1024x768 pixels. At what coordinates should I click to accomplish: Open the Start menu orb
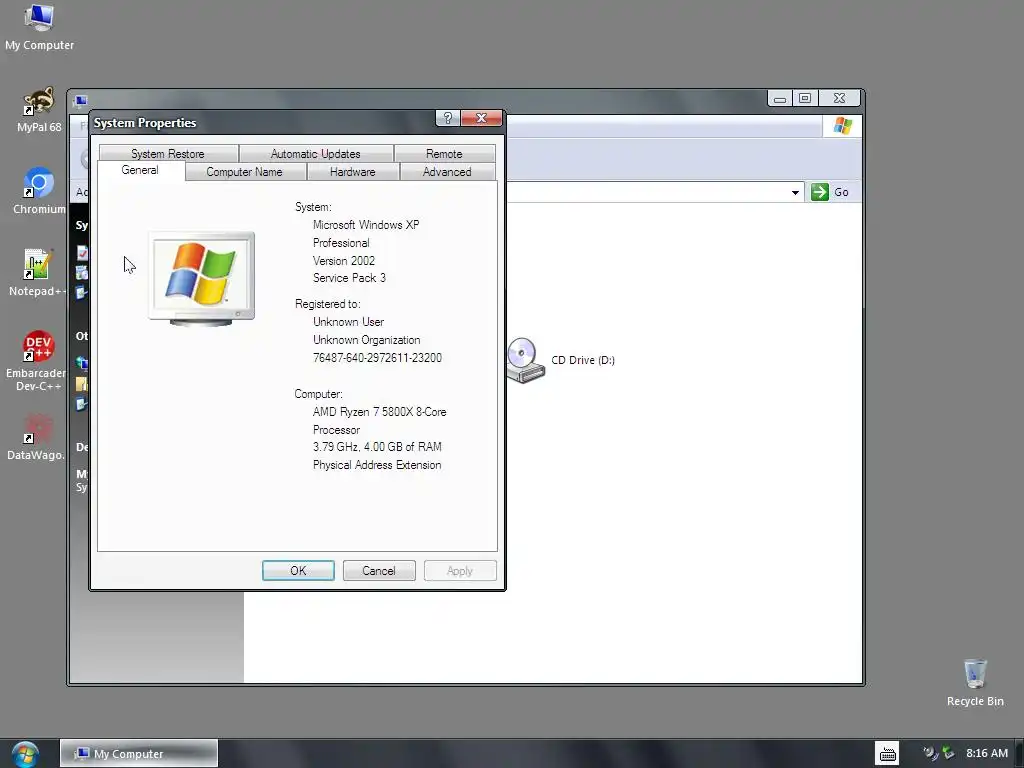[25, 754]
